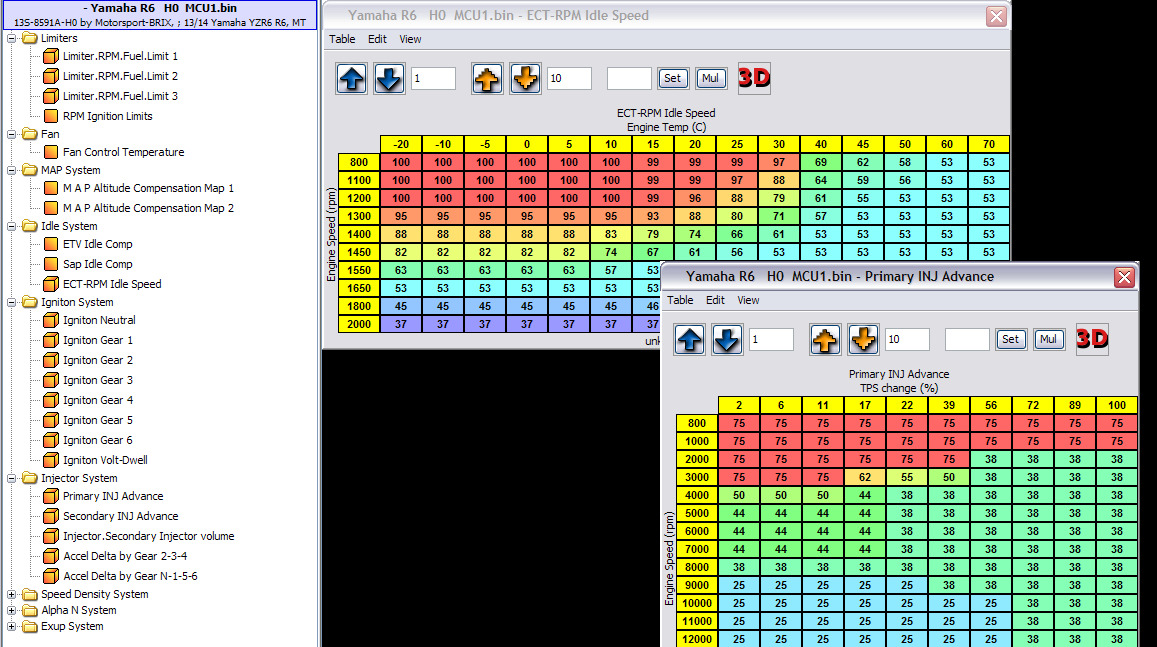Screen dimensions: 1157x647
Task: Select the 800 rpm, -20 C cell in idle table
Action: [x=401, y=161]
